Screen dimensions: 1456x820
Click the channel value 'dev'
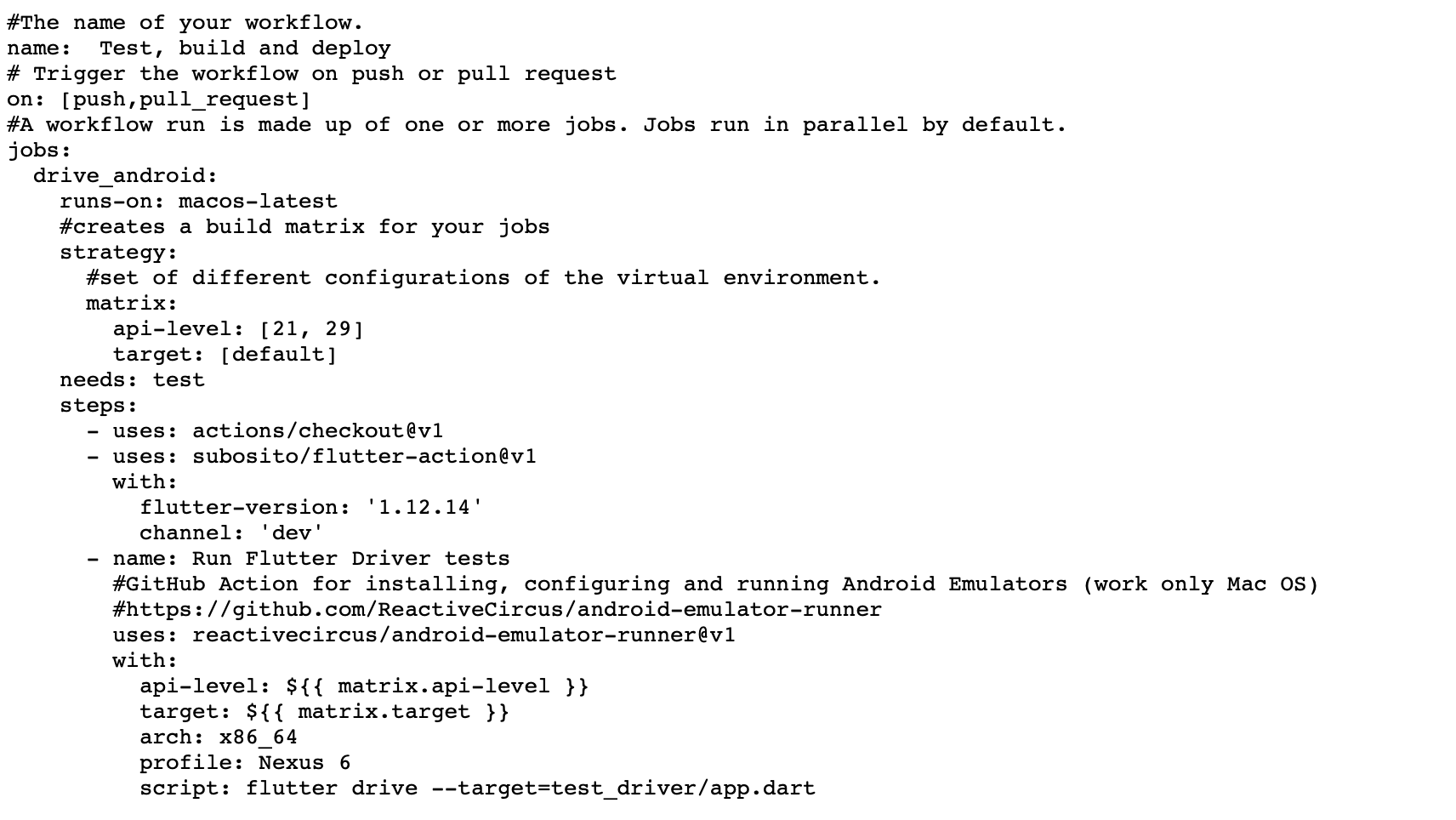292,533
